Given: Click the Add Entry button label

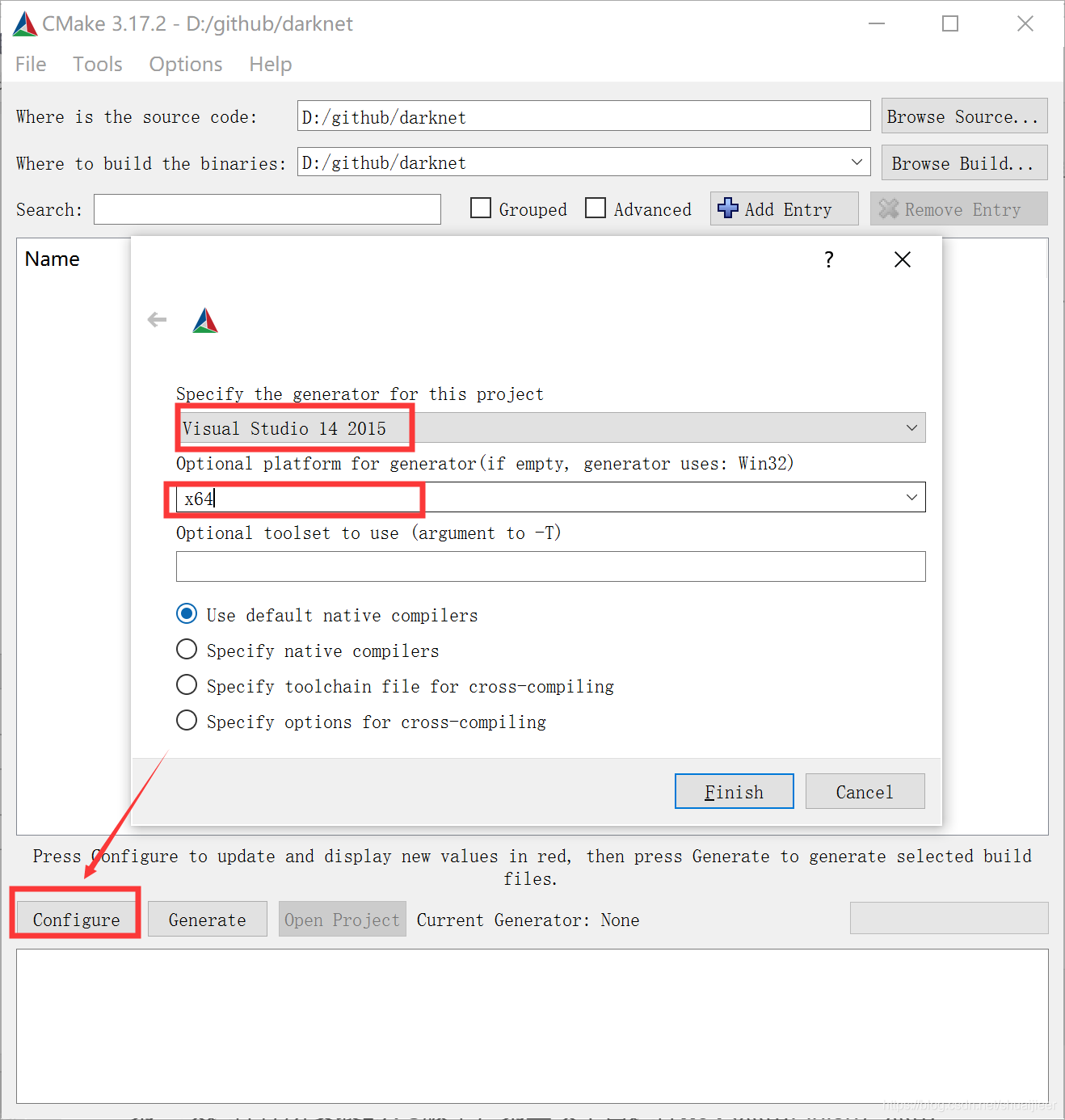Looking at the screenshot, I should click(x=788, y=210).
